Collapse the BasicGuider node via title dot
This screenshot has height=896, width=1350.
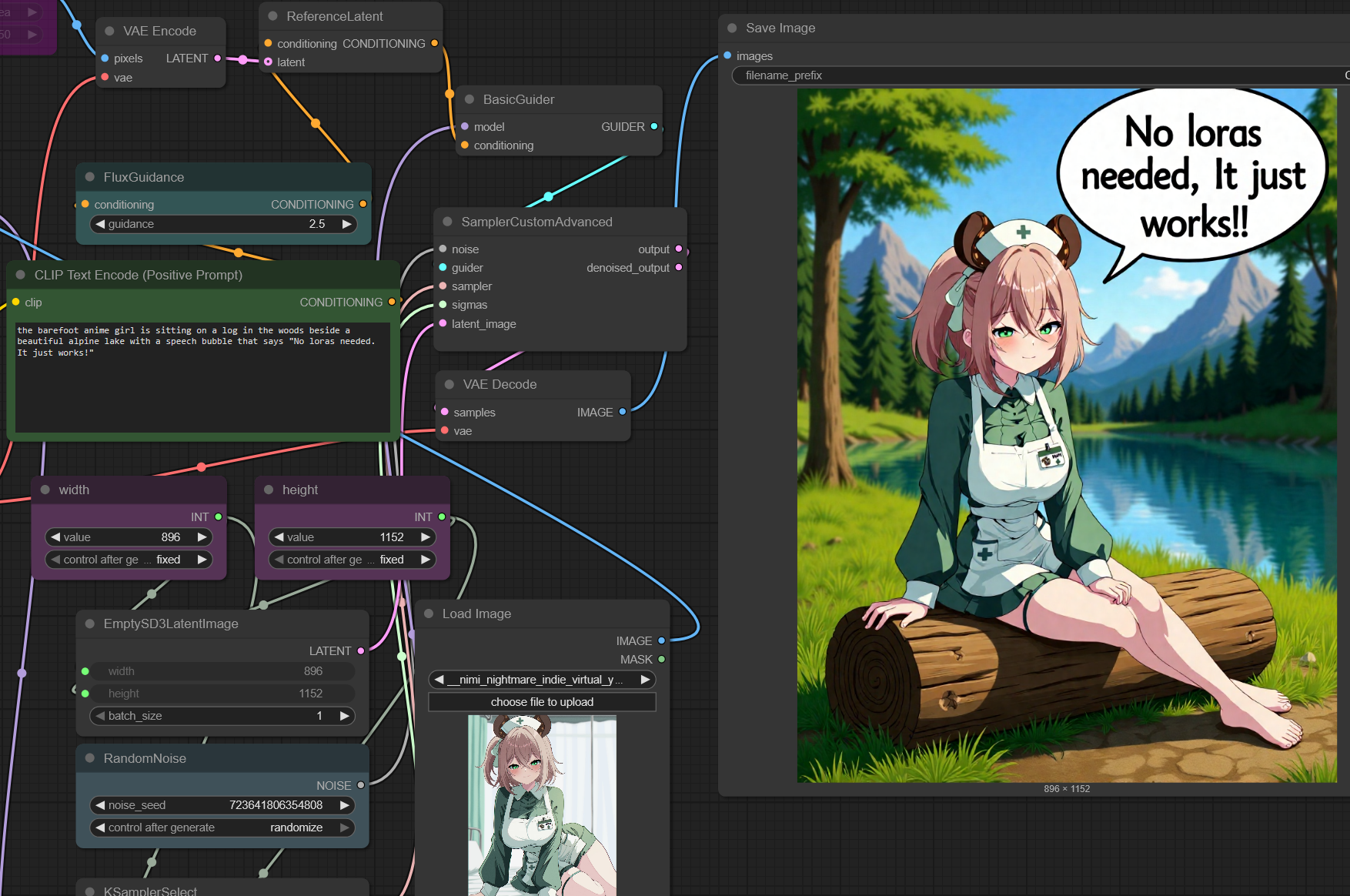(x=469, y=99)
